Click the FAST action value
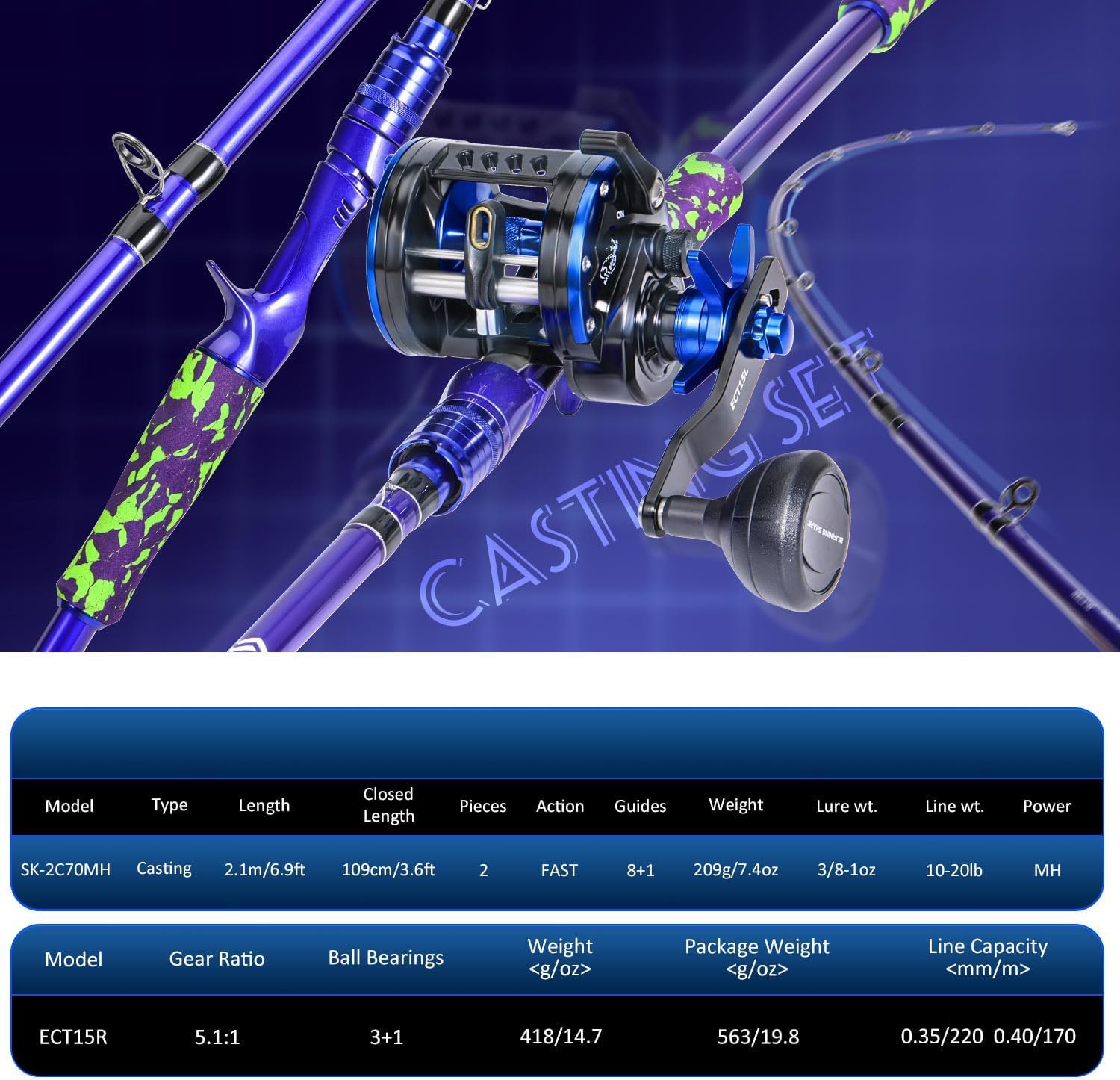Viewport: 1120px width, 1080px height. 559,870
